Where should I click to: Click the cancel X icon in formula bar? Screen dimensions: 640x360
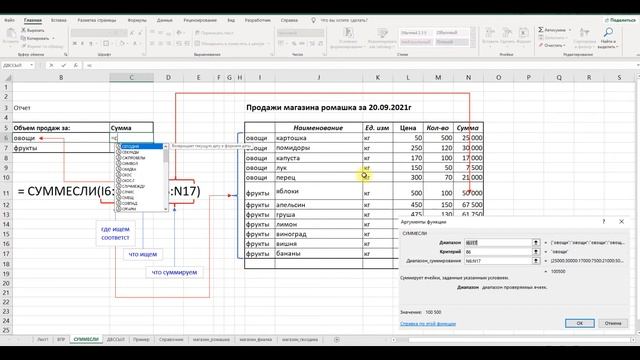click(51, 65)
